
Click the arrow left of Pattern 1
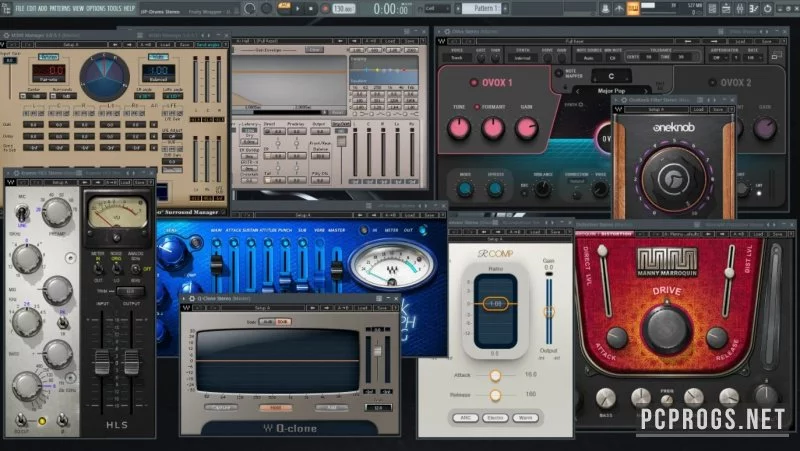tap(458, 9)
